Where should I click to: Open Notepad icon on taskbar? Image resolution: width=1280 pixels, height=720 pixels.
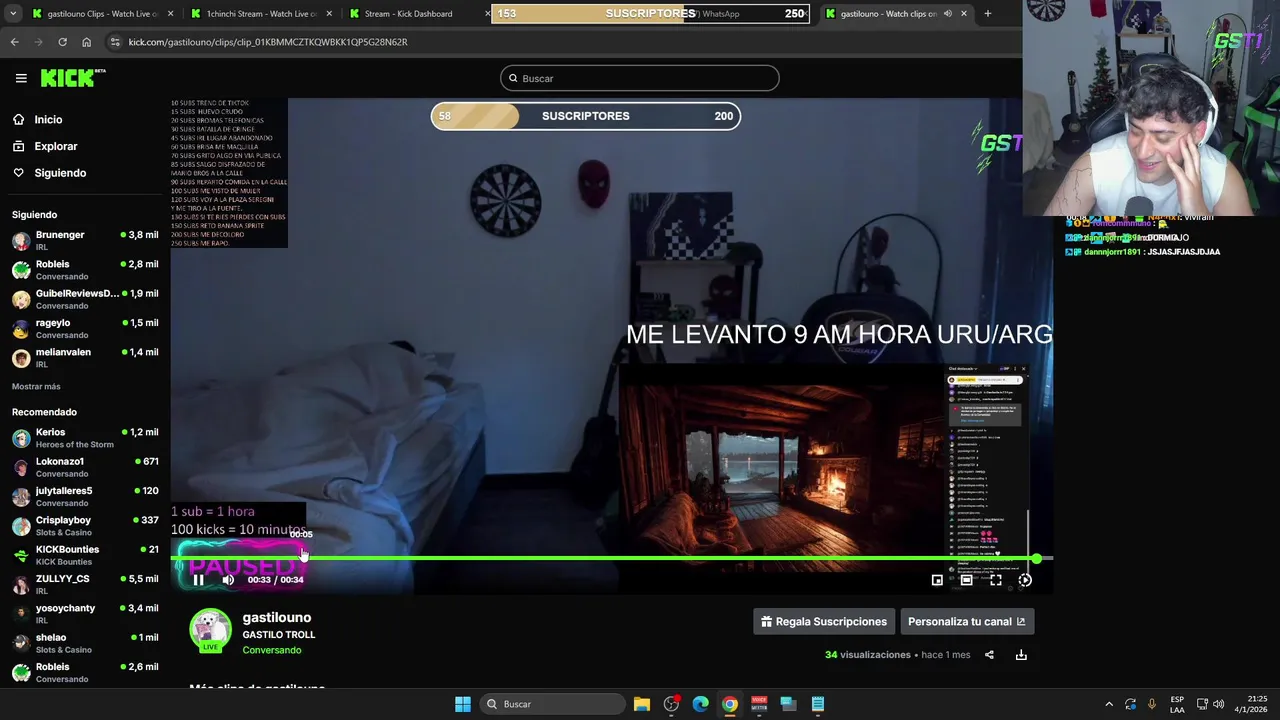pos(818,704)
